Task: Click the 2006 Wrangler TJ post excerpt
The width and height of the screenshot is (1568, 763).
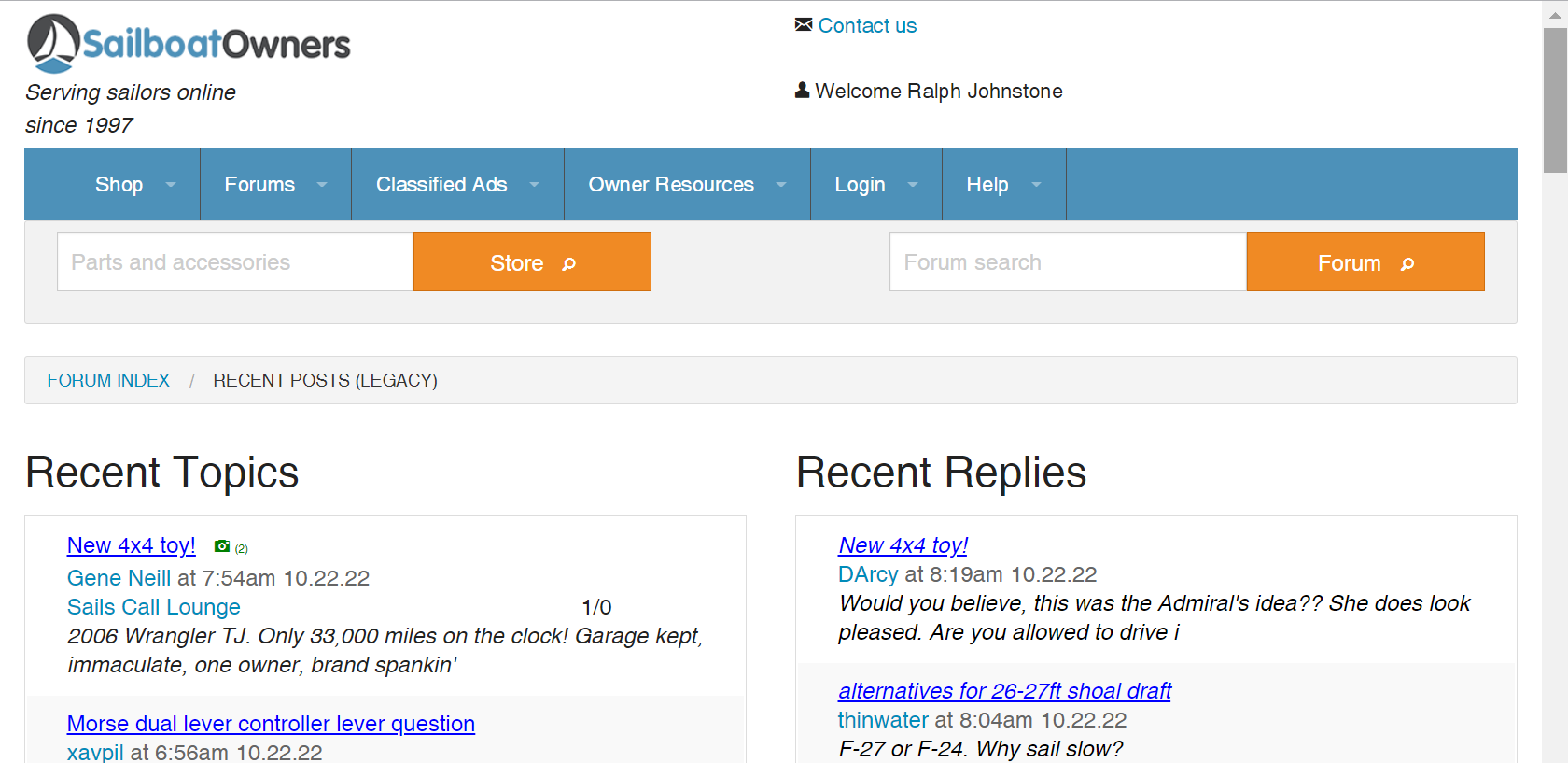Action: pyautogui.click(x=385, y=650)
